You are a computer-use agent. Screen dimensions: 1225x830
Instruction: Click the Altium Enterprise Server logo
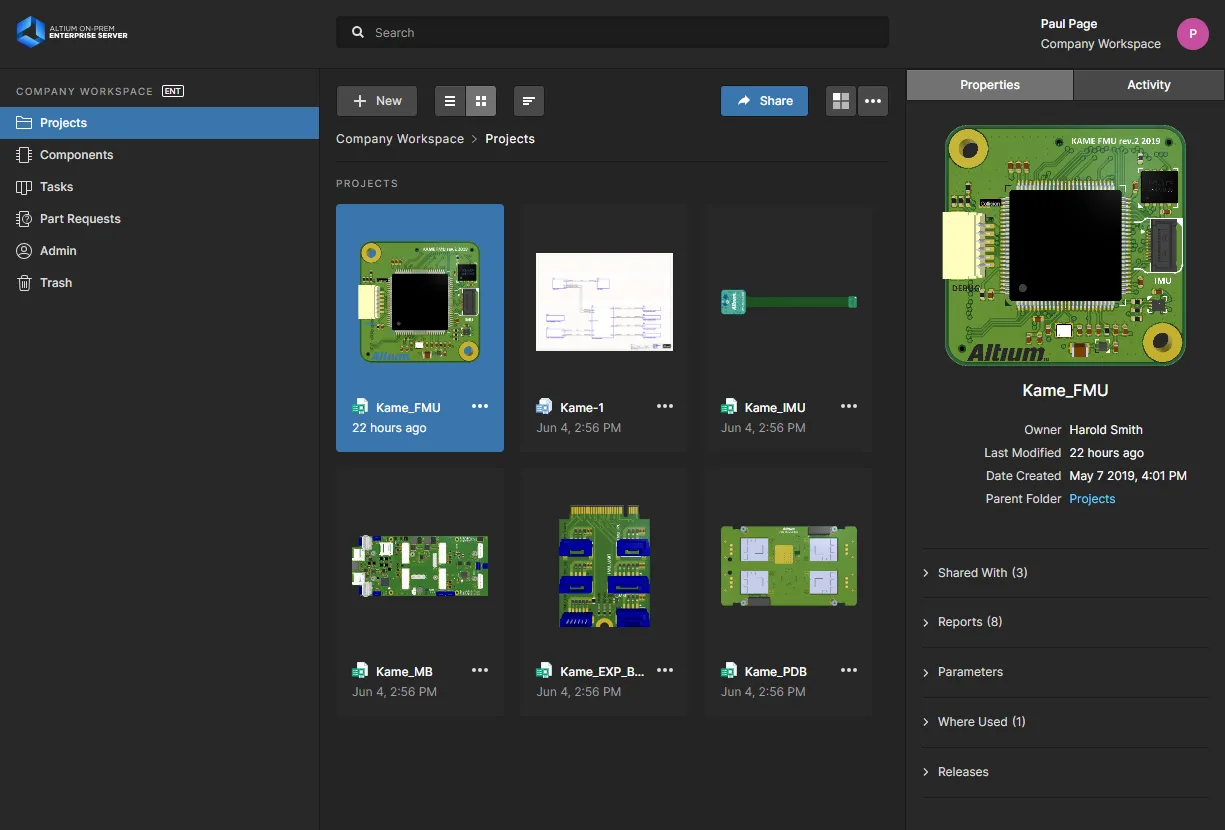72,33
